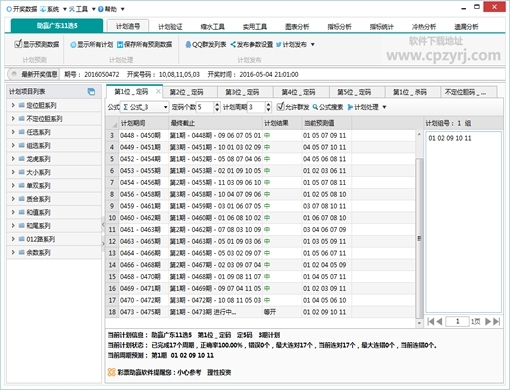
Task: Open the 帮助 menu
Action: click(x=111, y=9)
